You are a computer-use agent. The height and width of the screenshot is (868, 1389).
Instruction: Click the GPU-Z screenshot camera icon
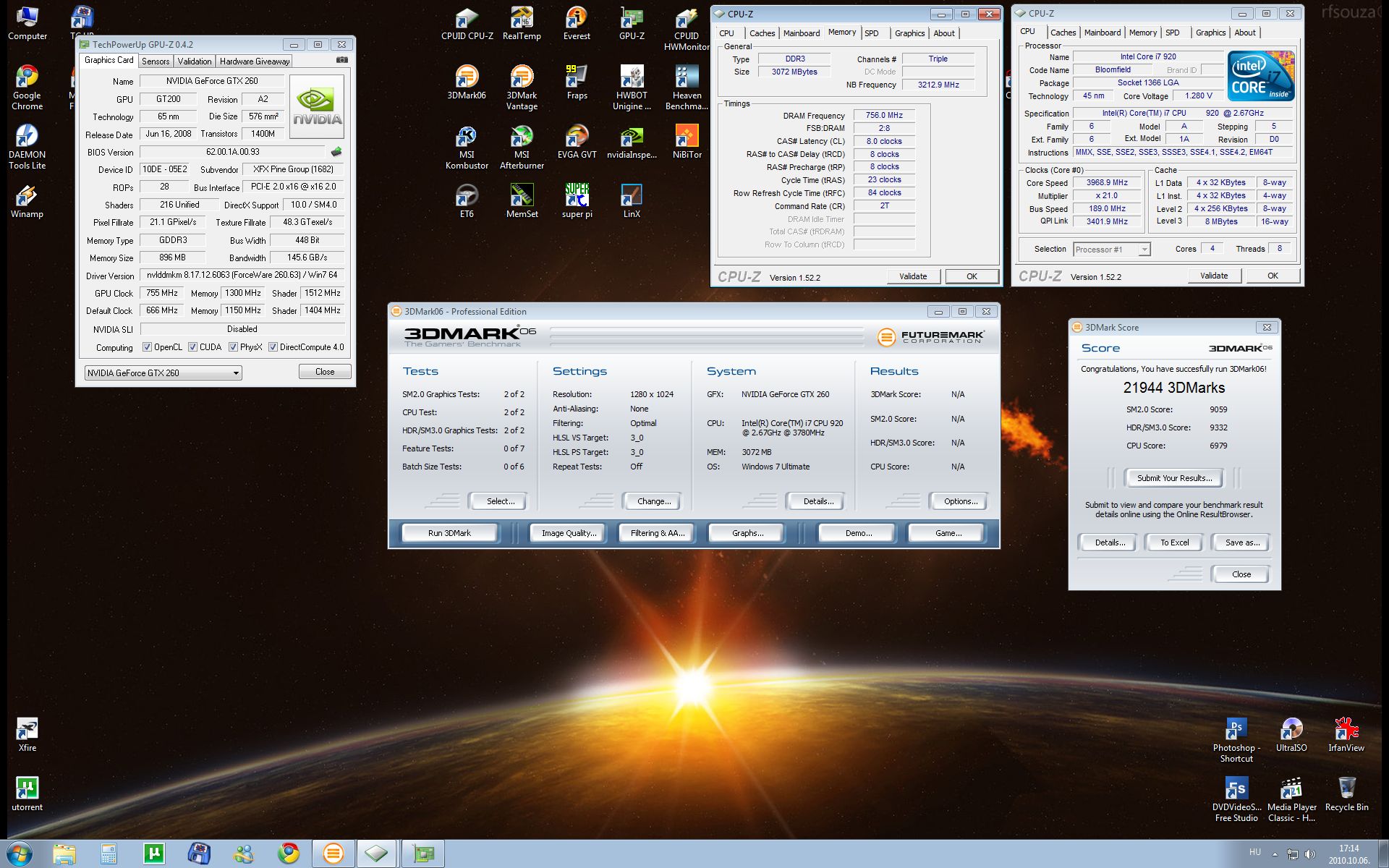coord(342,61)
